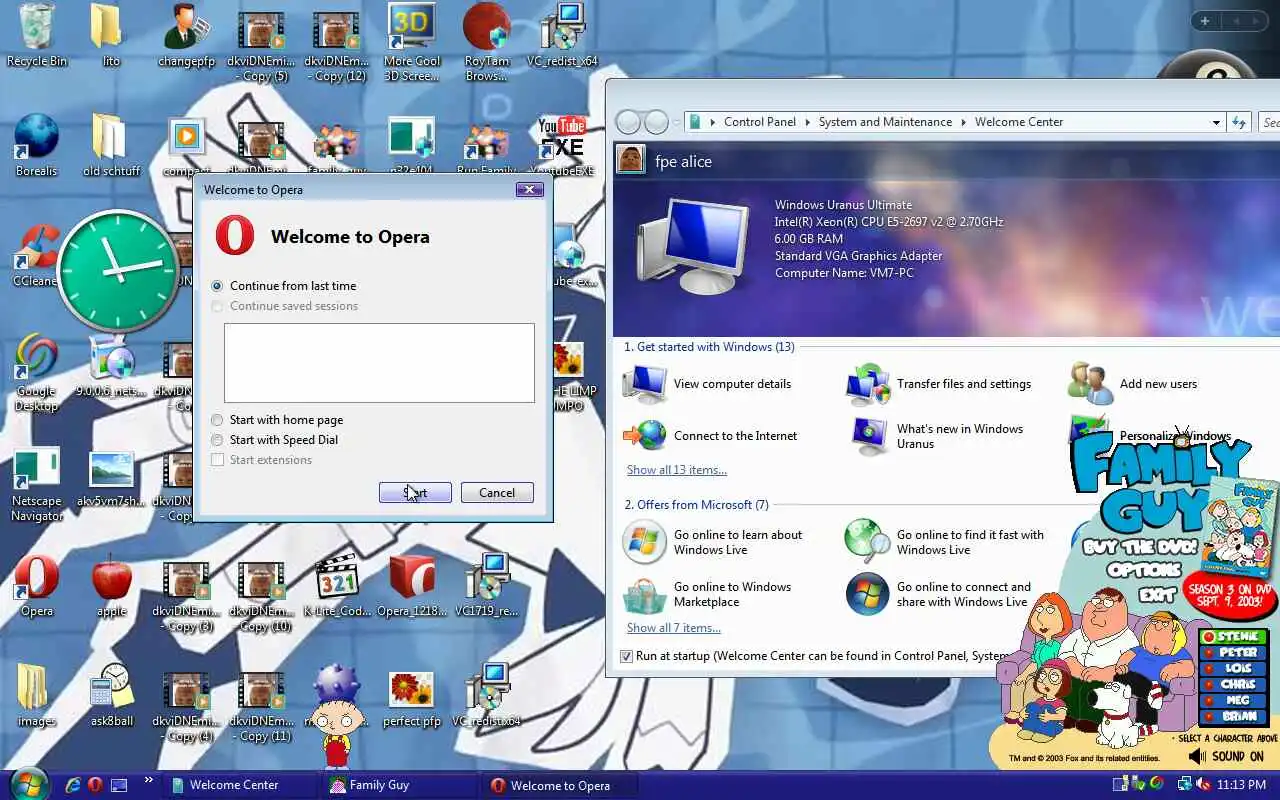Viewport: 1280px width, 800px height.
Task: Expand arrow after Control Panel breadcrumb
Action: (x=808, y=122)
